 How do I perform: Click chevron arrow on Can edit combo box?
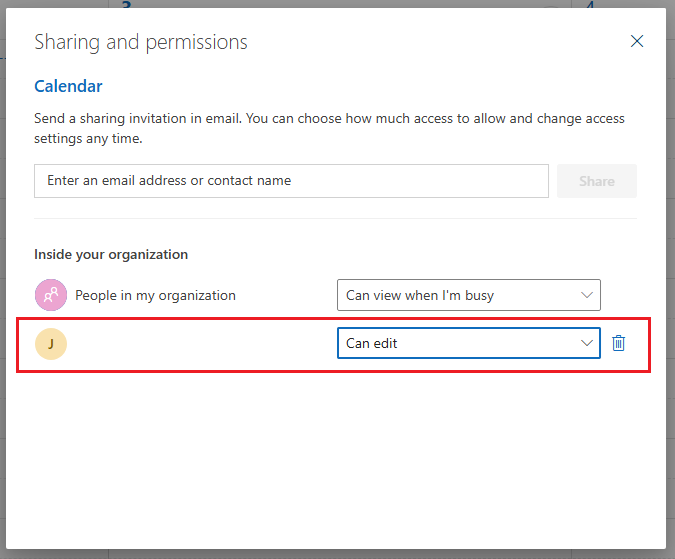tap(586, 343)
